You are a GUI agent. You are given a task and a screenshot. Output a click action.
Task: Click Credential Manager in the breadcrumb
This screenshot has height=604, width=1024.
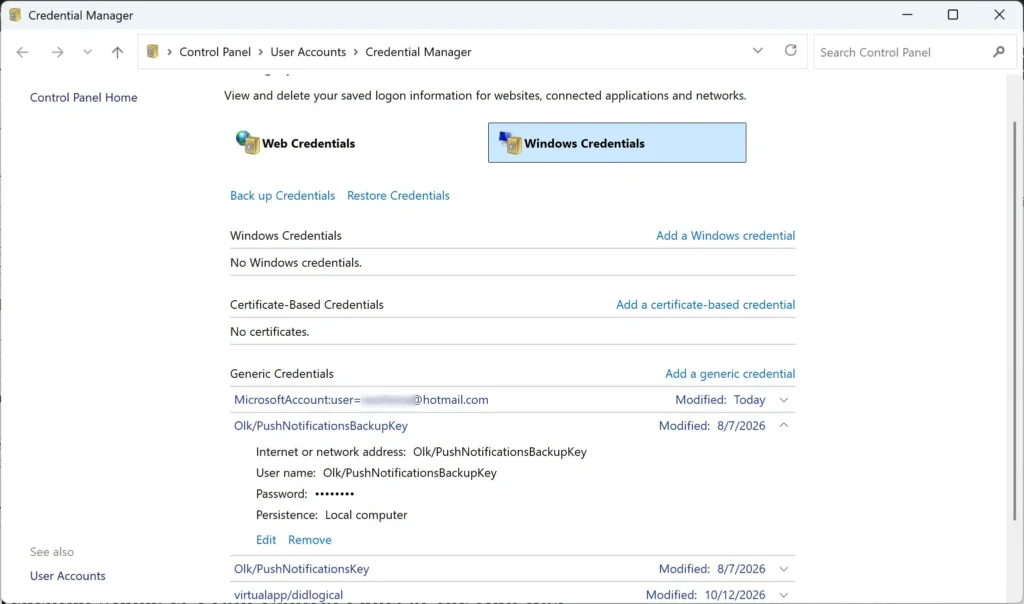(418, 52)
